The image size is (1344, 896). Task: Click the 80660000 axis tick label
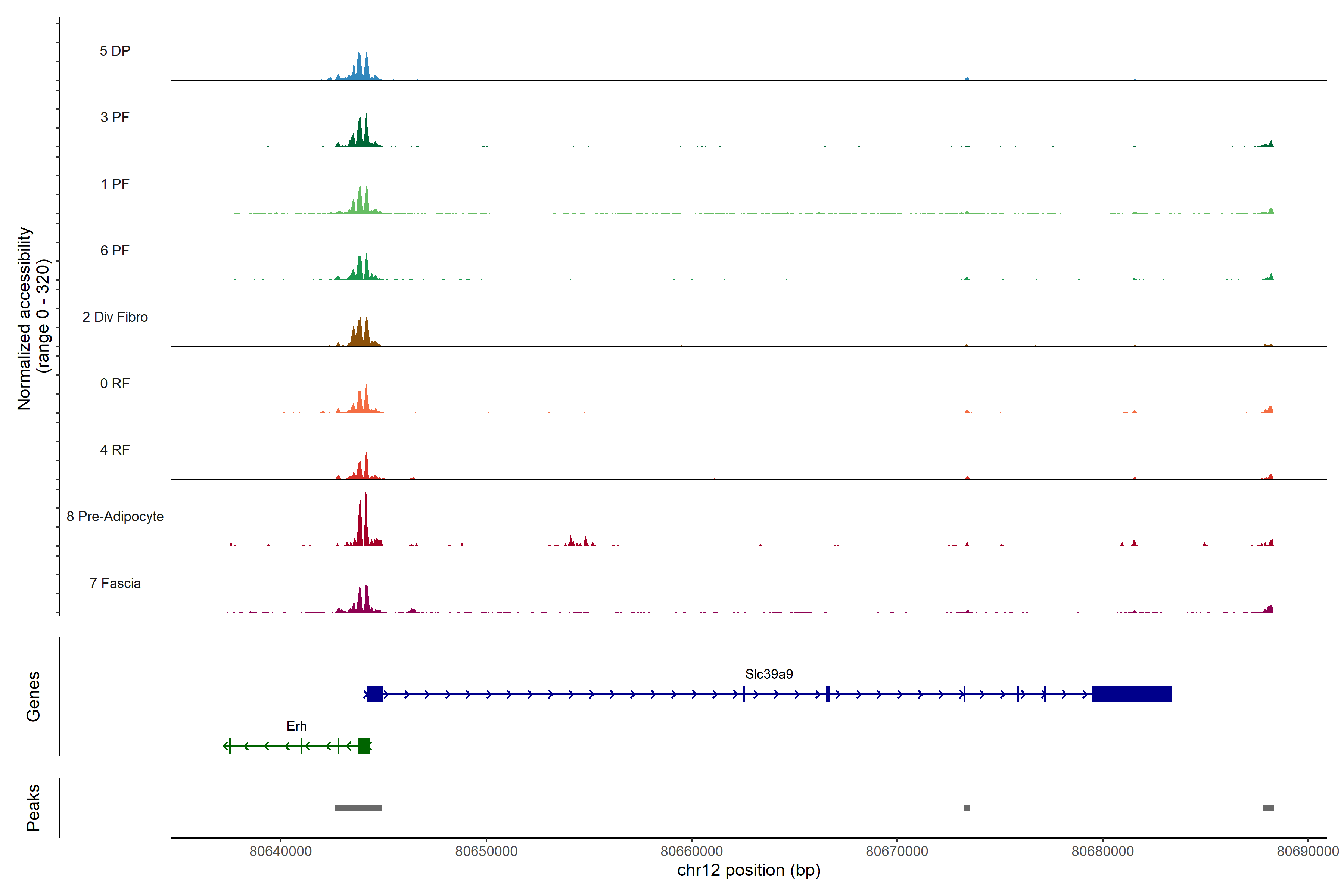click(691, 851)
